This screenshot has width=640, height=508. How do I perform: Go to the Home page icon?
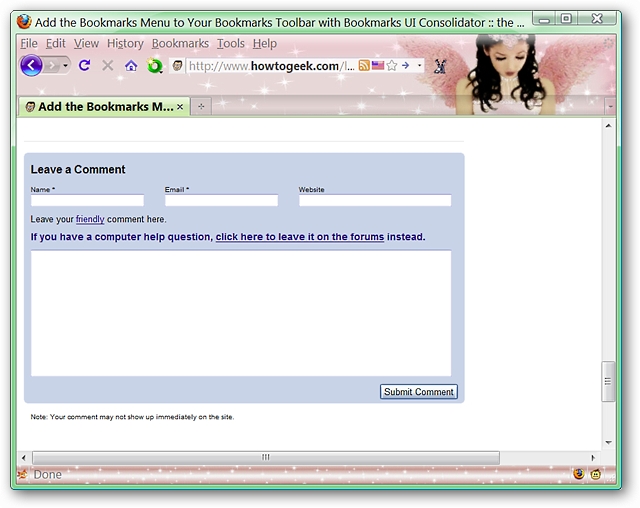click(x=131, y=65)
